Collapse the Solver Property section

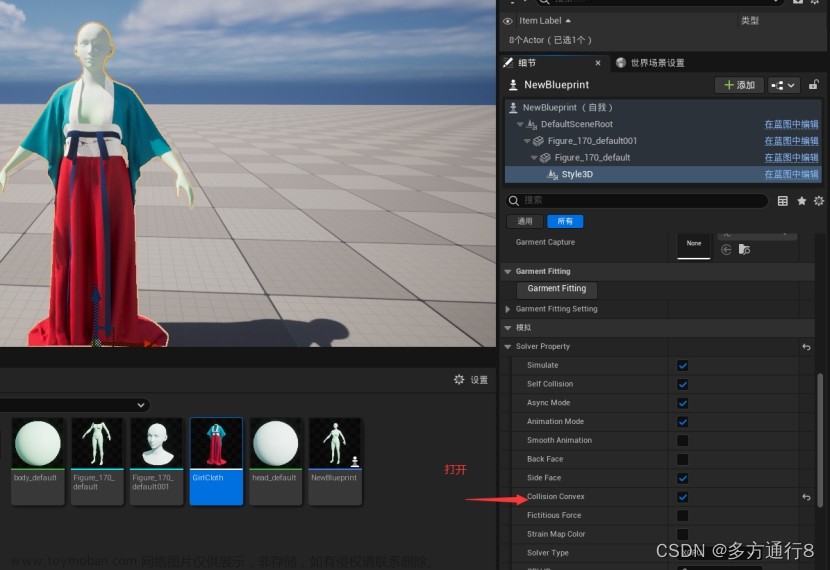point(508,347)
